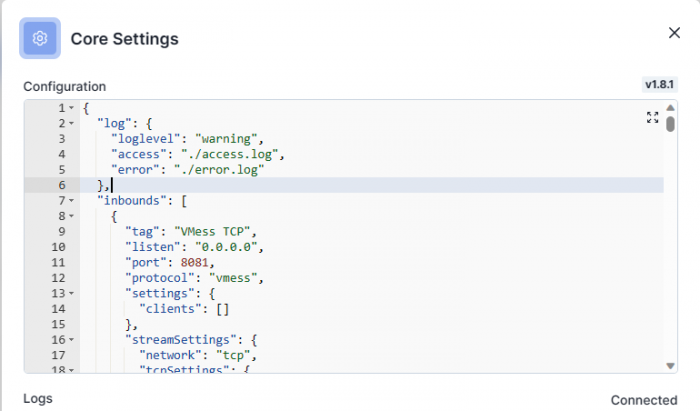Close the Core Settings dialog
The height and width of the screenshot is (411, 700).
674,33
